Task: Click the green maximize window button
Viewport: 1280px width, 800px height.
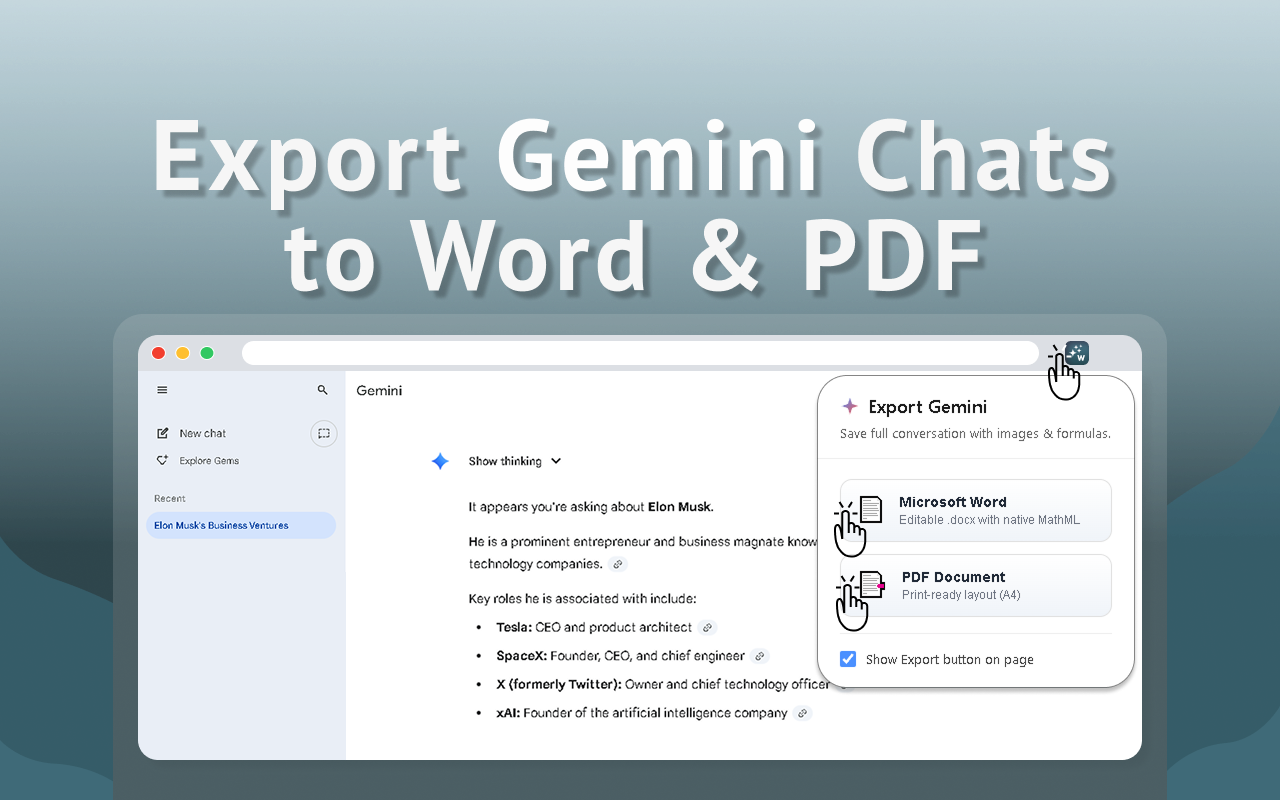Action: tap(207, 353)
